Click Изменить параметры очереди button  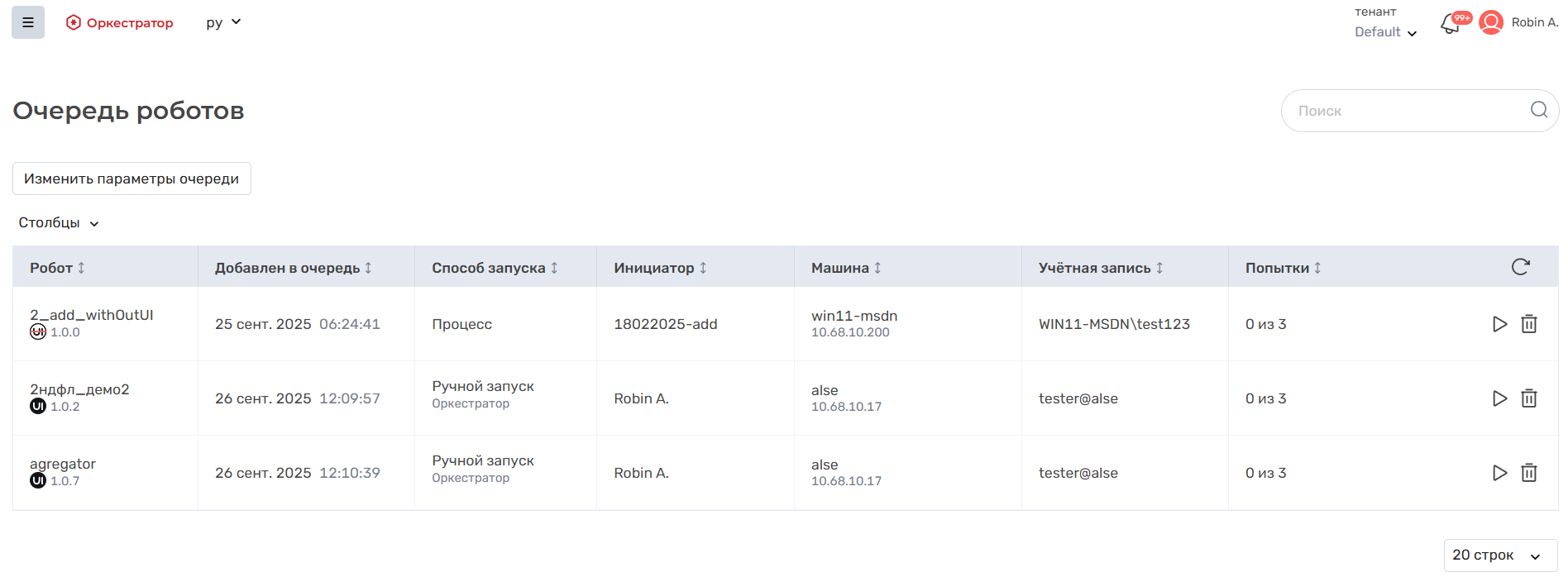point(131,179)
